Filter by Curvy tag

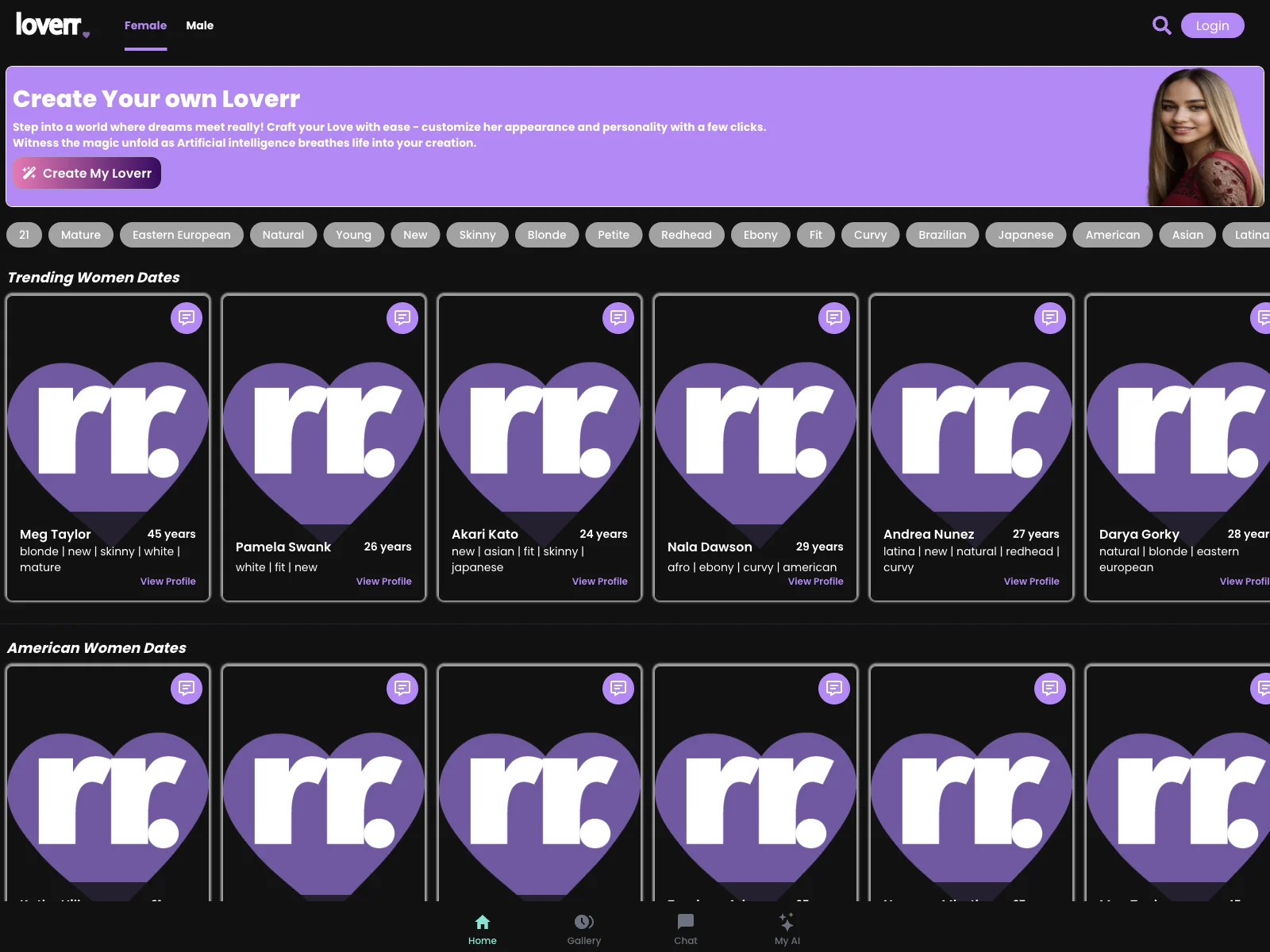(x=870, y=235)
